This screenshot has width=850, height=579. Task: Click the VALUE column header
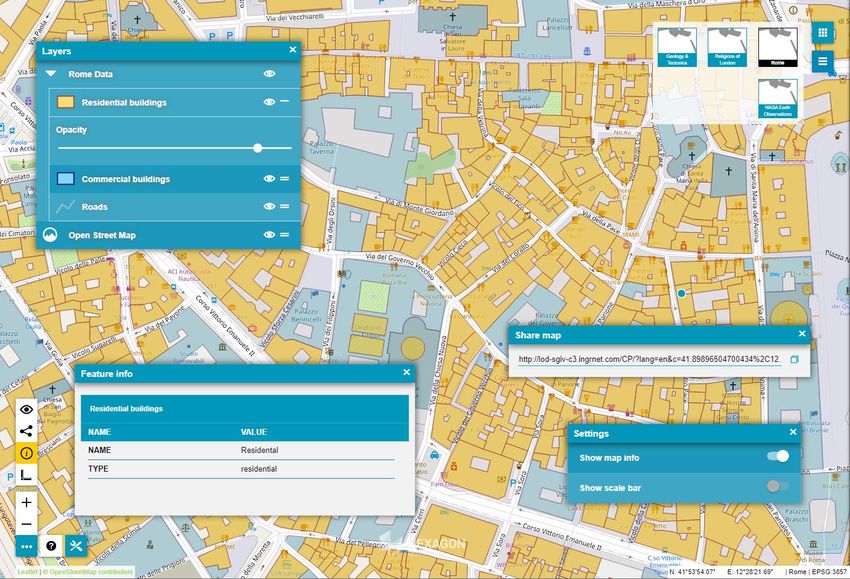tap(254, 432)
